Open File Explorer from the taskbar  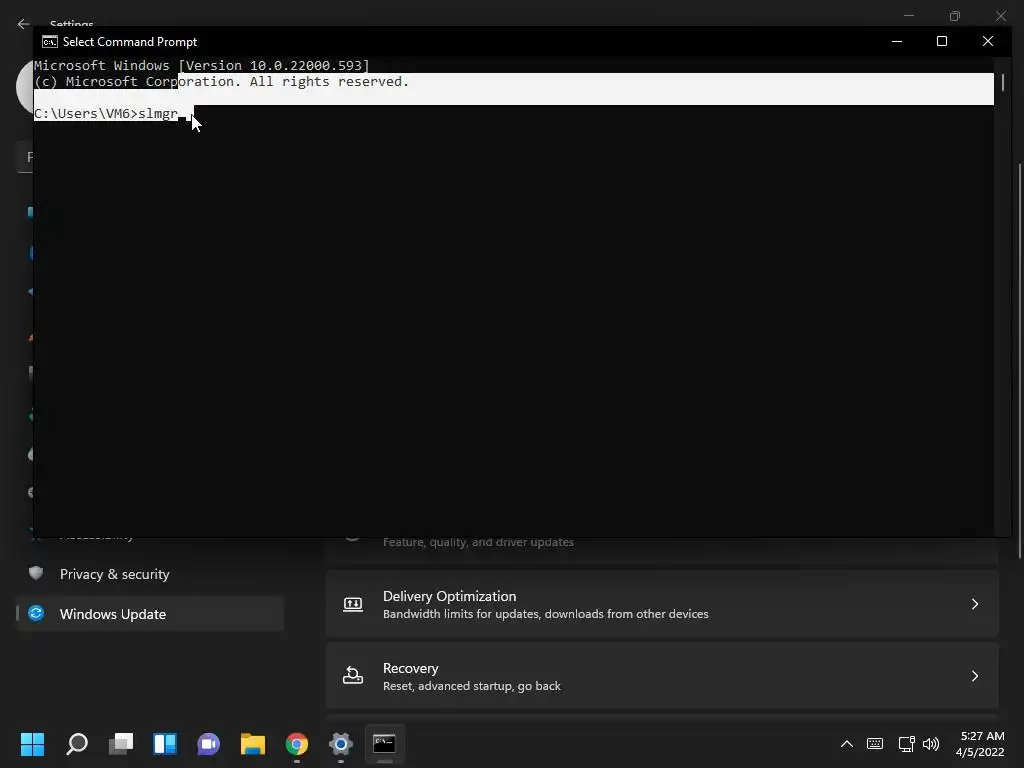pos(253,744)
